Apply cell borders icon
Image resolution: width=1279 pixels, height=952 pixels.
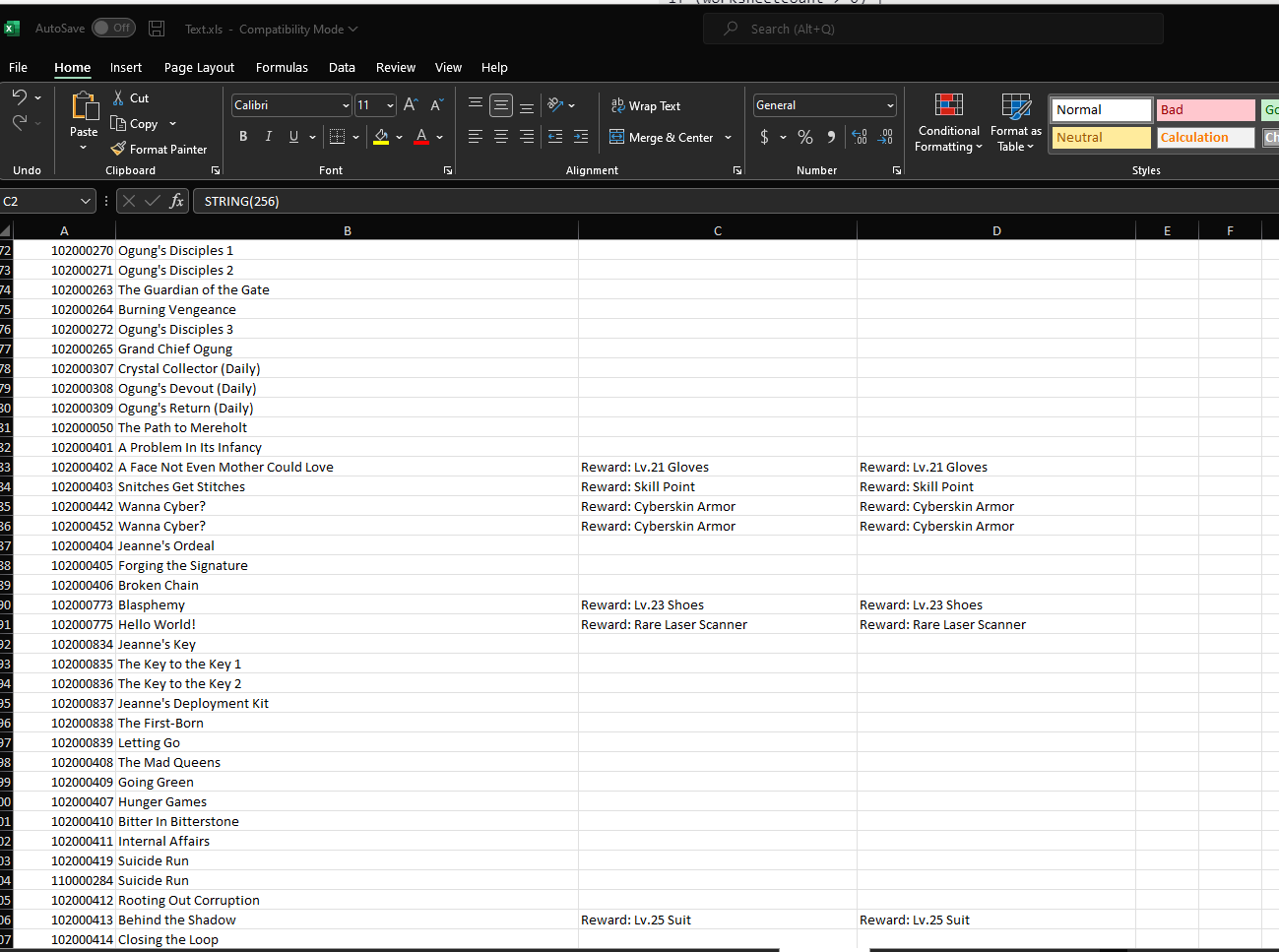(x=337, y=137)
